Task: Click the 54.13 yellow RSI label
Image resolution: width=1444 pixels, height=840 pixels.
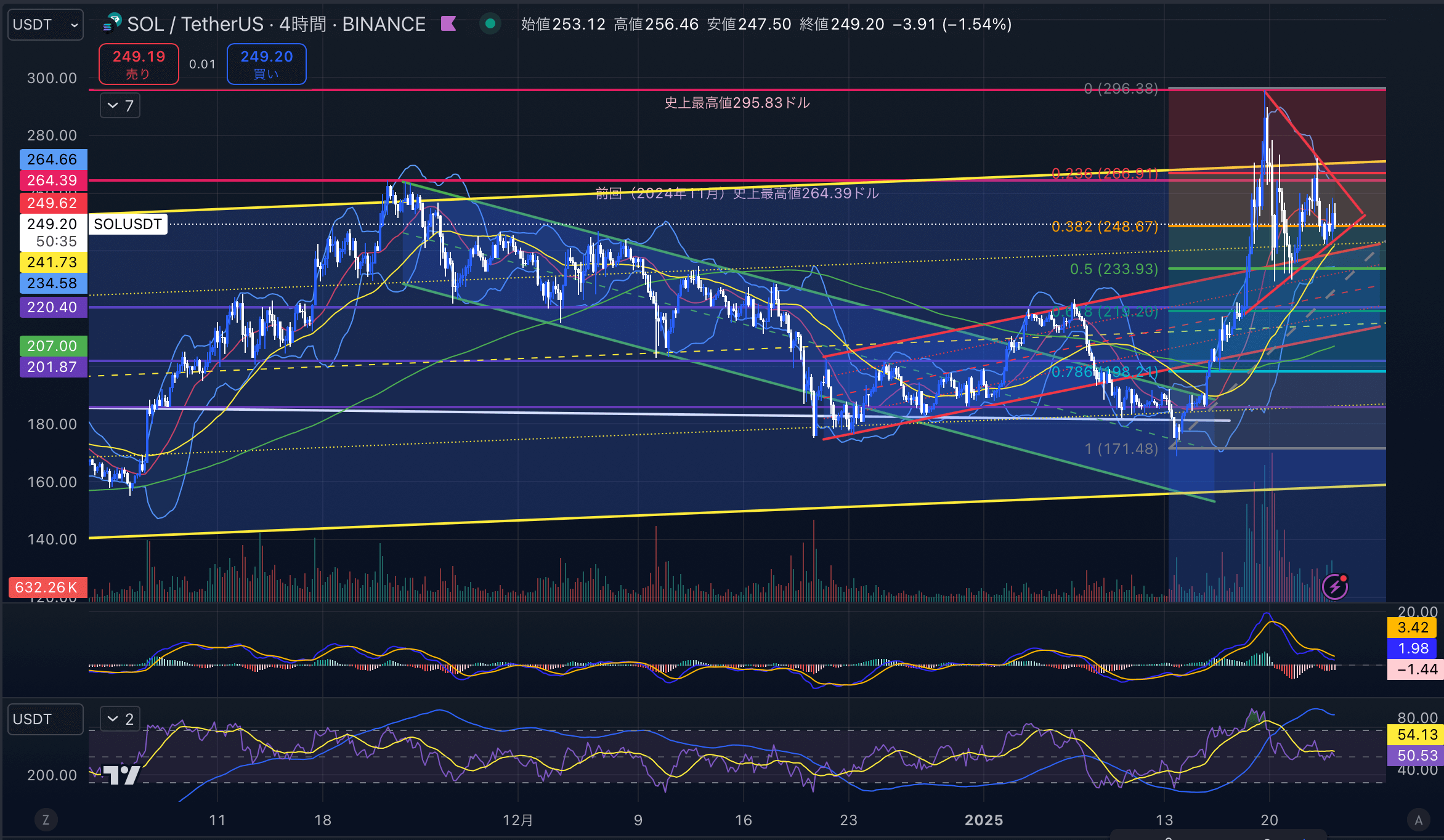Action: (1415, 735)
